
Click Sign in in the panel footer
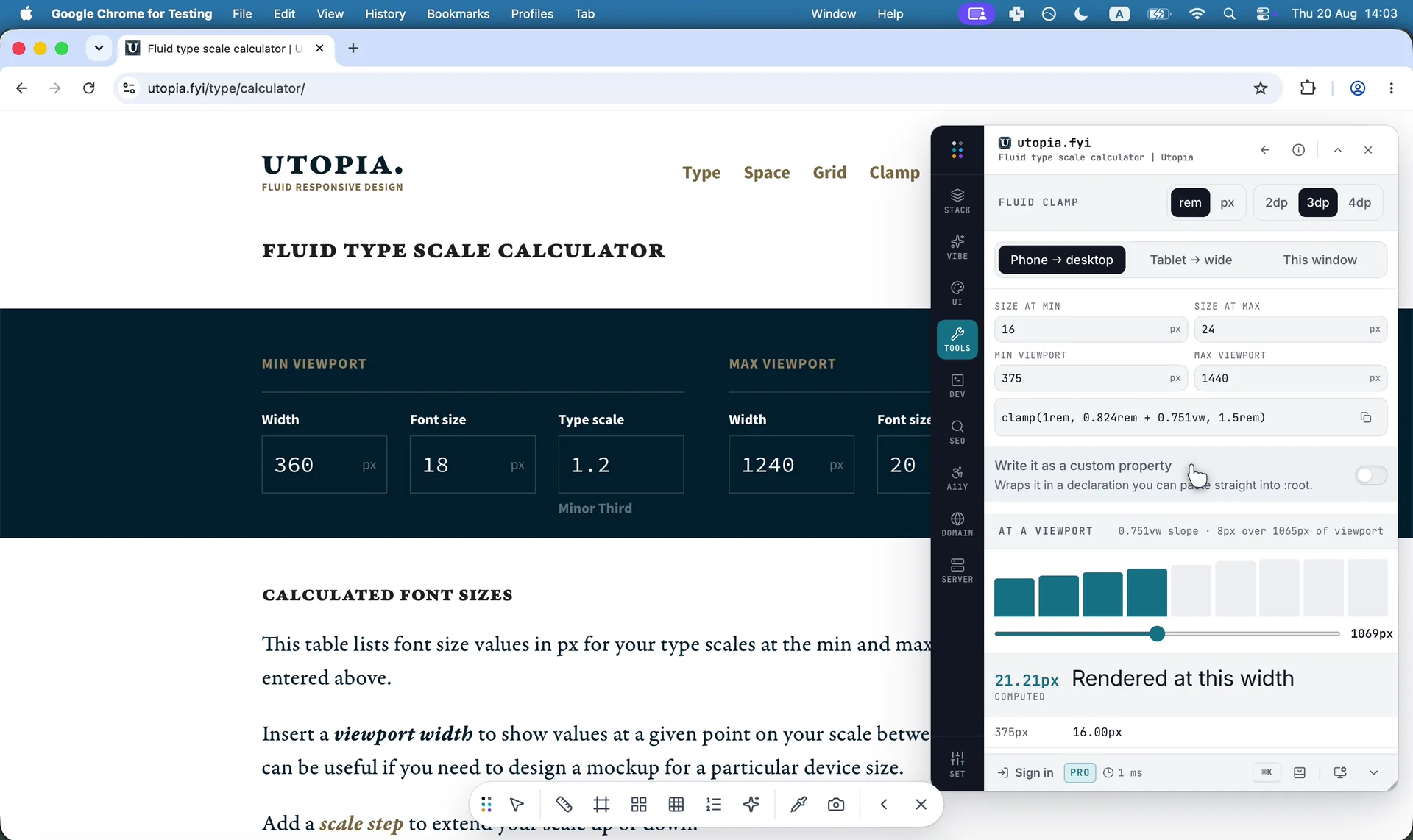pyautogui.click(x=1025, y=772)
